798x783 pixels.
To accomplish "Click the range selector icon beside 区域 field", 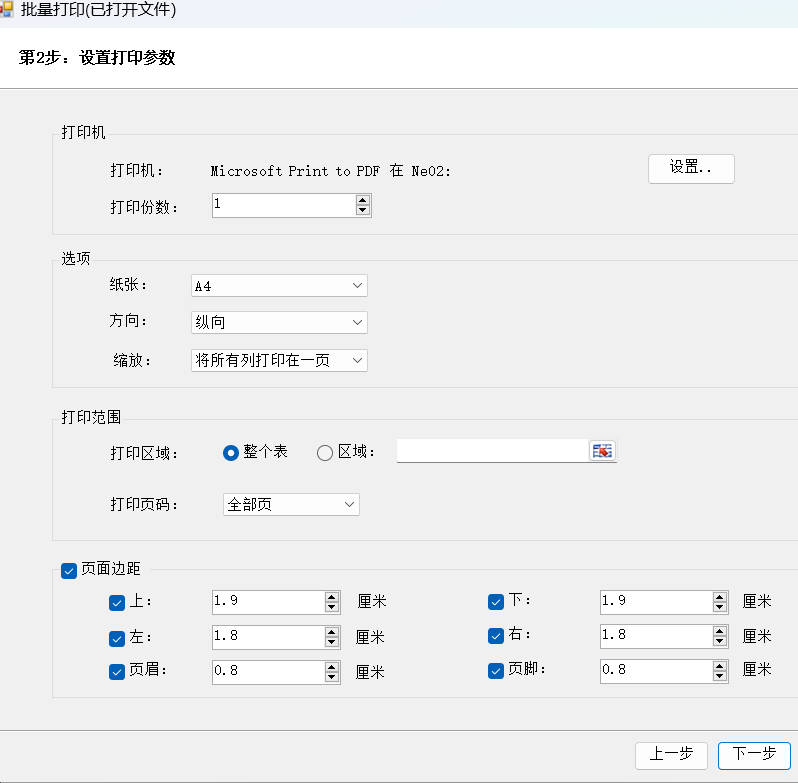I will tap(602, 452).
